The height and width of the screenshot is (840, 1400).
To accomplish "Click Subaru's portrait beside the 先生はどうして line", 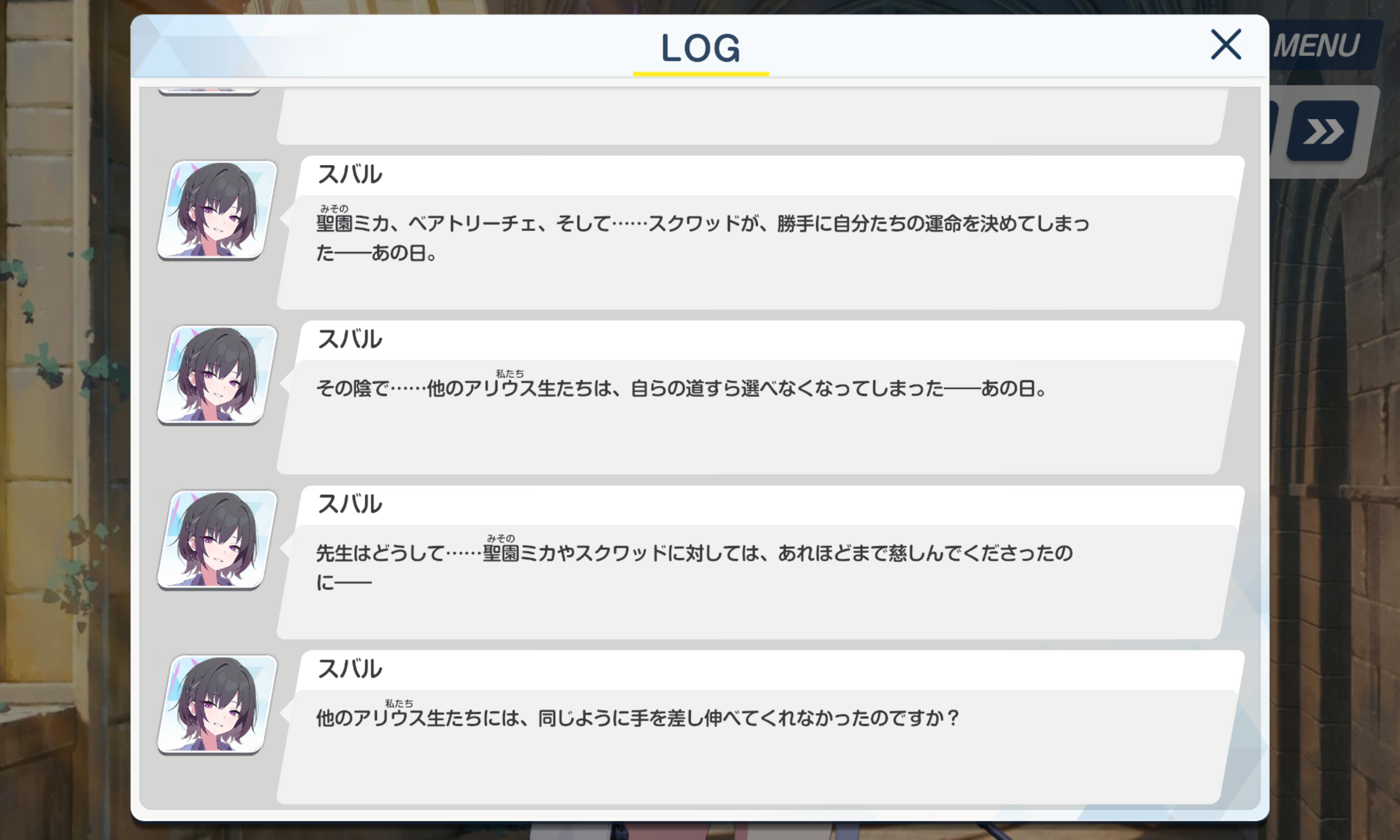I will (x=217, y=540).
